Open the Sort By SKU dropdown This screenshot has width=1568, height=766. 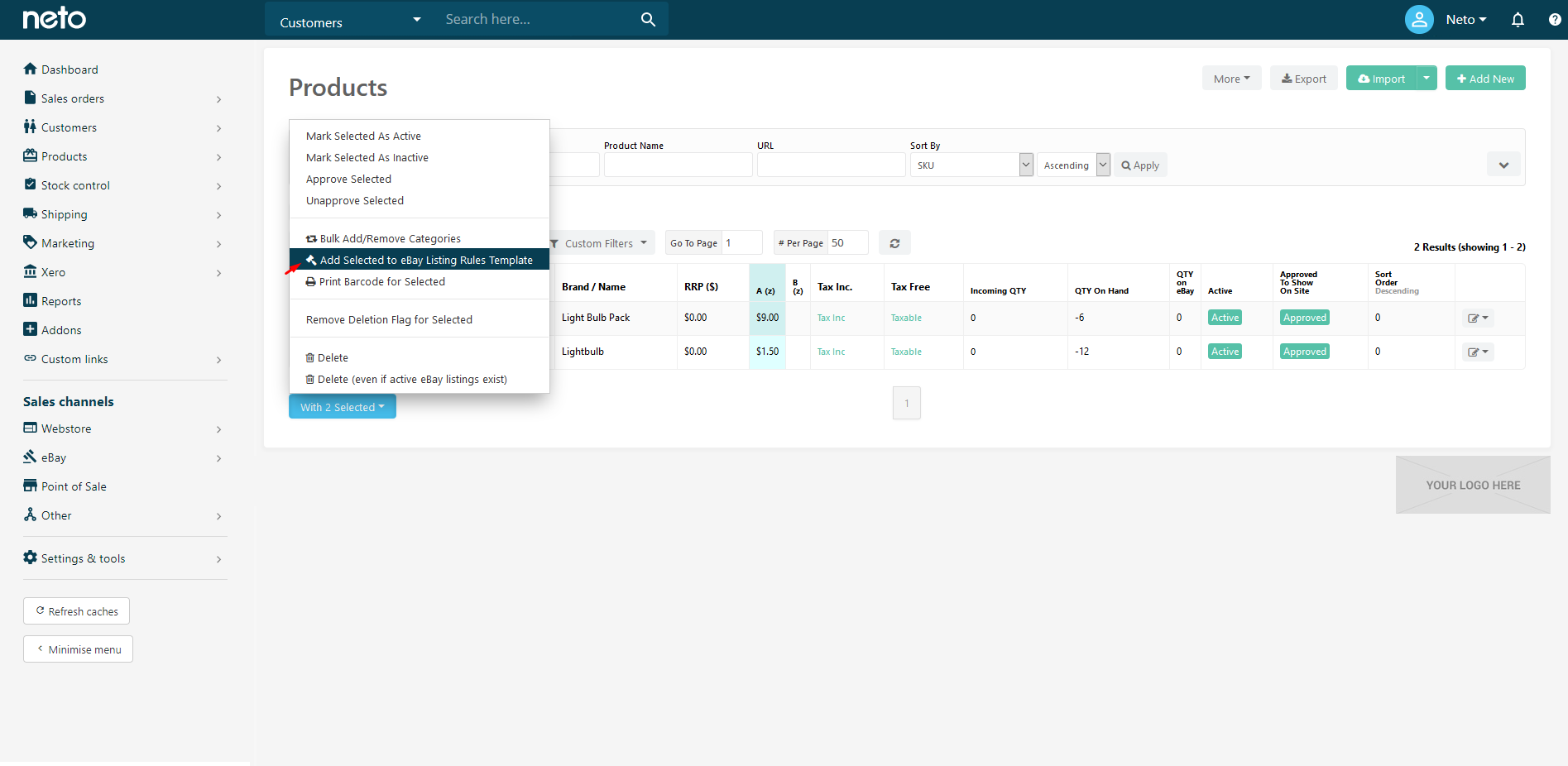pyautogui.click(x=971, y=165)
